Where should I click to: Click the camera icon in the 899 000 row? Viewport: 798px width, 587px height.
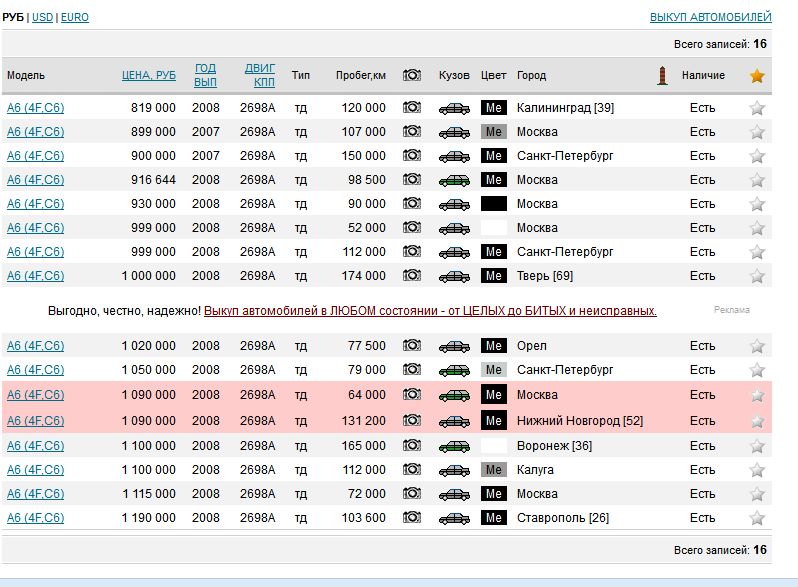click(x=412, y=131)
